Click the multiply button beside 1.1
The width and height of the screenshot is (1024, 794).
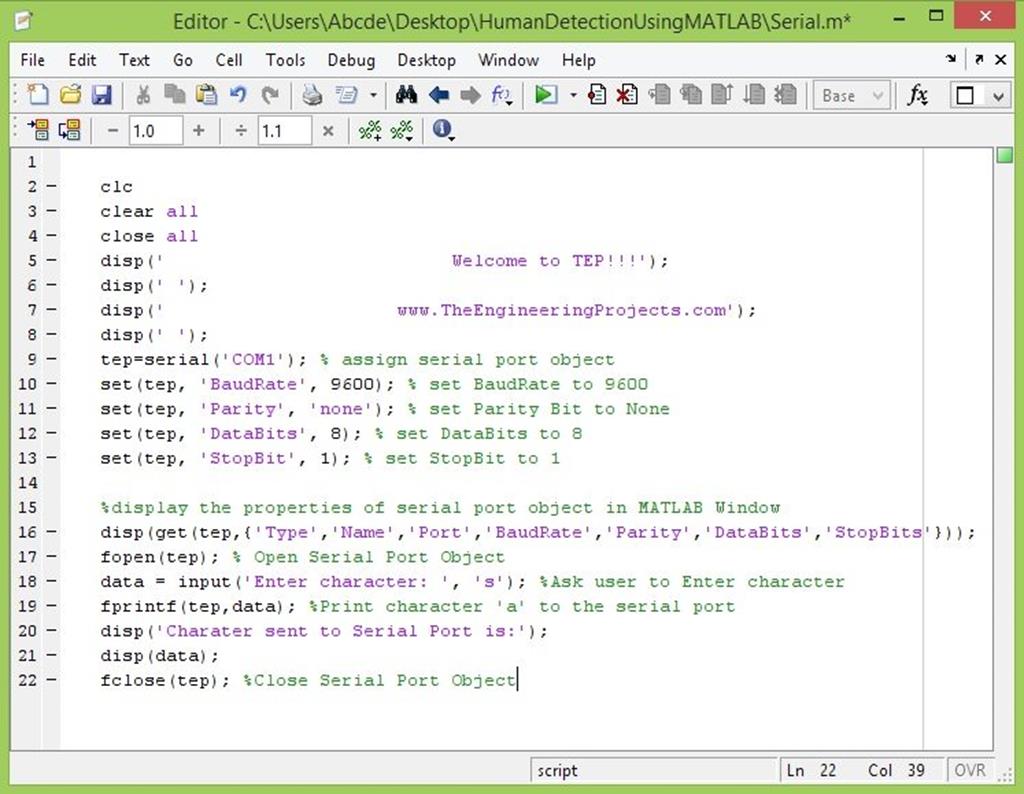pyautogui.click(x=327, y=130)
